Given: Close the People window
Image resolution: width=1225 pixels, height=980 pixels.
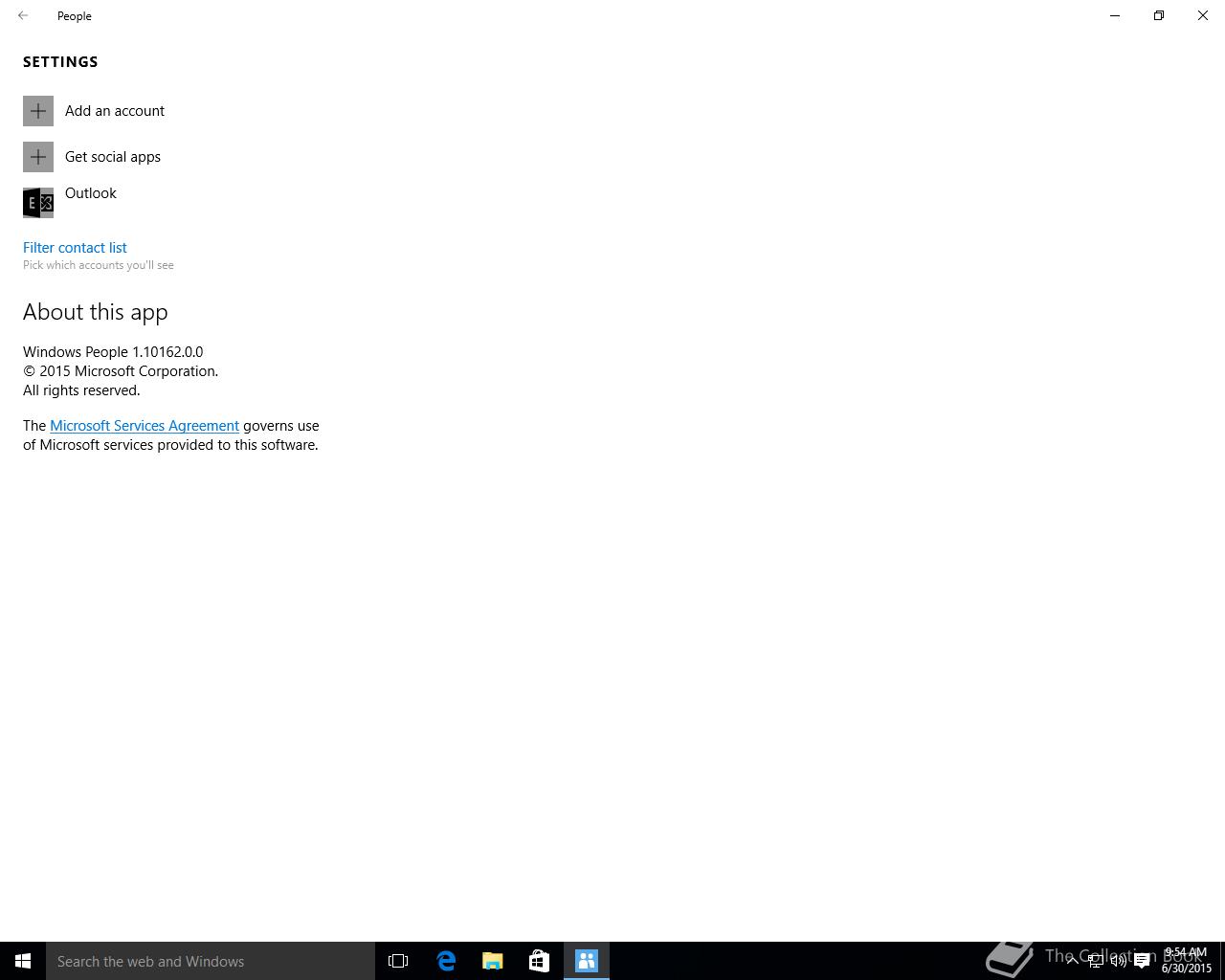Looking at the screenshot, I should pyautogui.click(x=1203, y=15).
